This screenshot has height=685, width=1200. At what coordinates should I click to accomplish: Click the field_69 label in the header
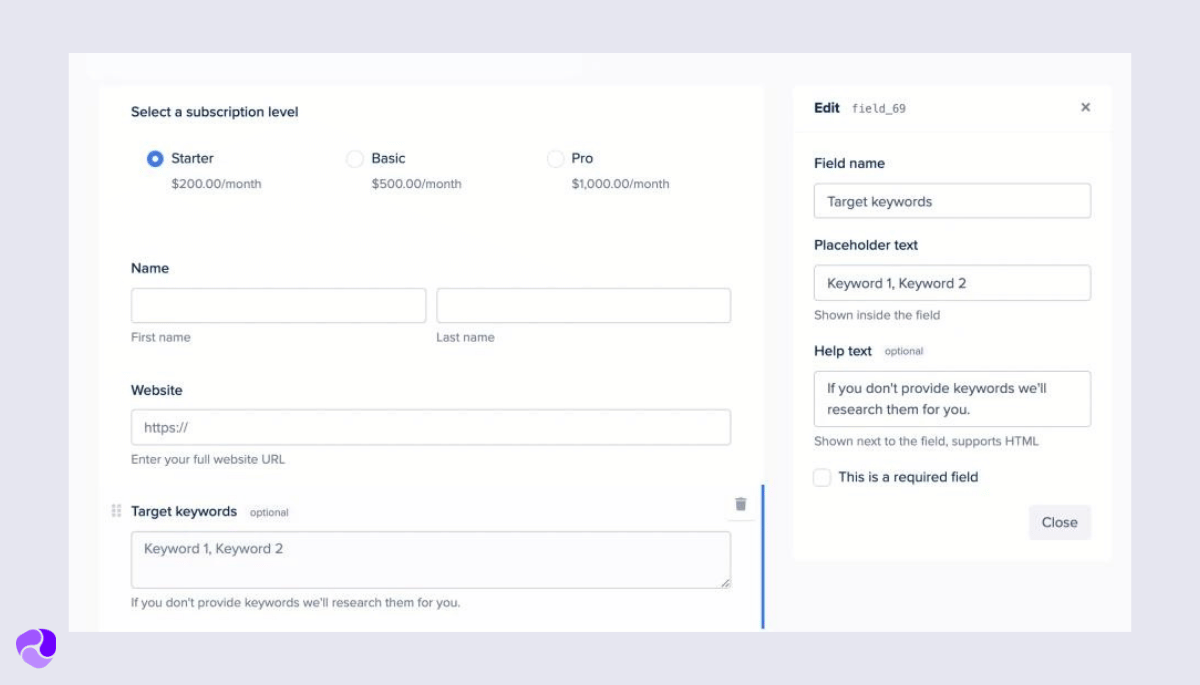(x=881, y=108)
